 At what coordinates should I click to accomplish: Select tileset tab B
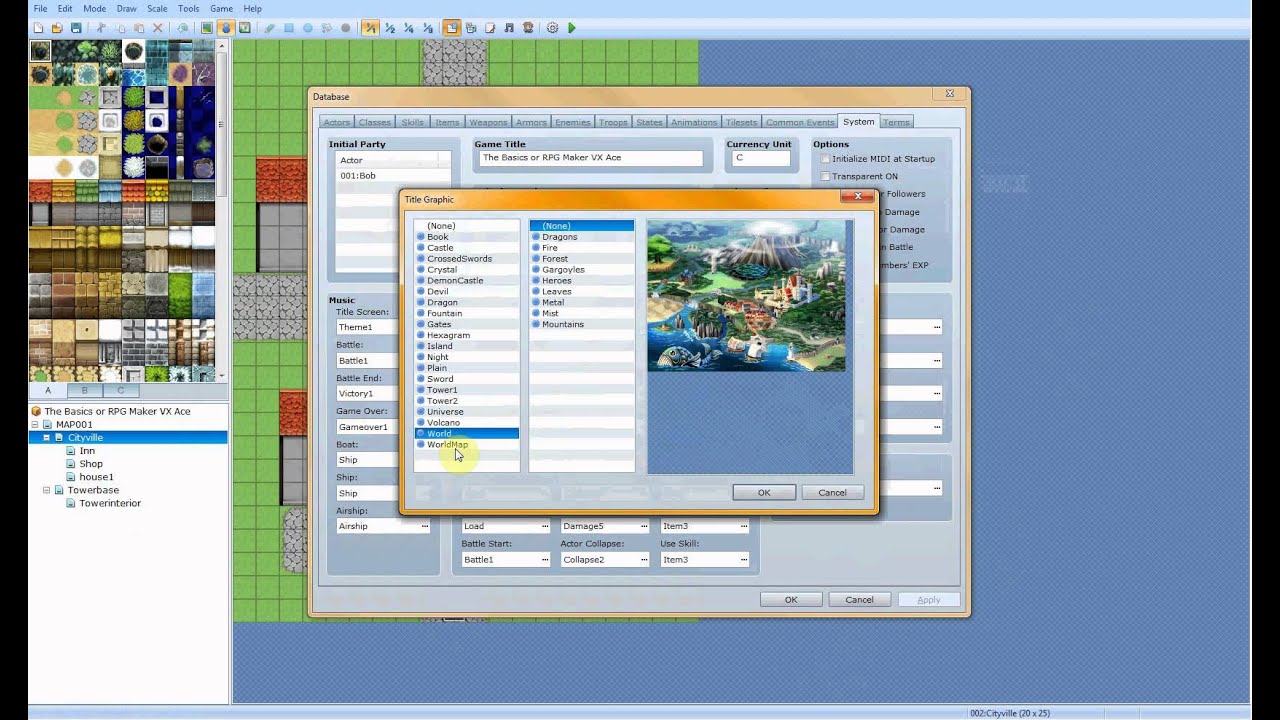coord(84,390)
